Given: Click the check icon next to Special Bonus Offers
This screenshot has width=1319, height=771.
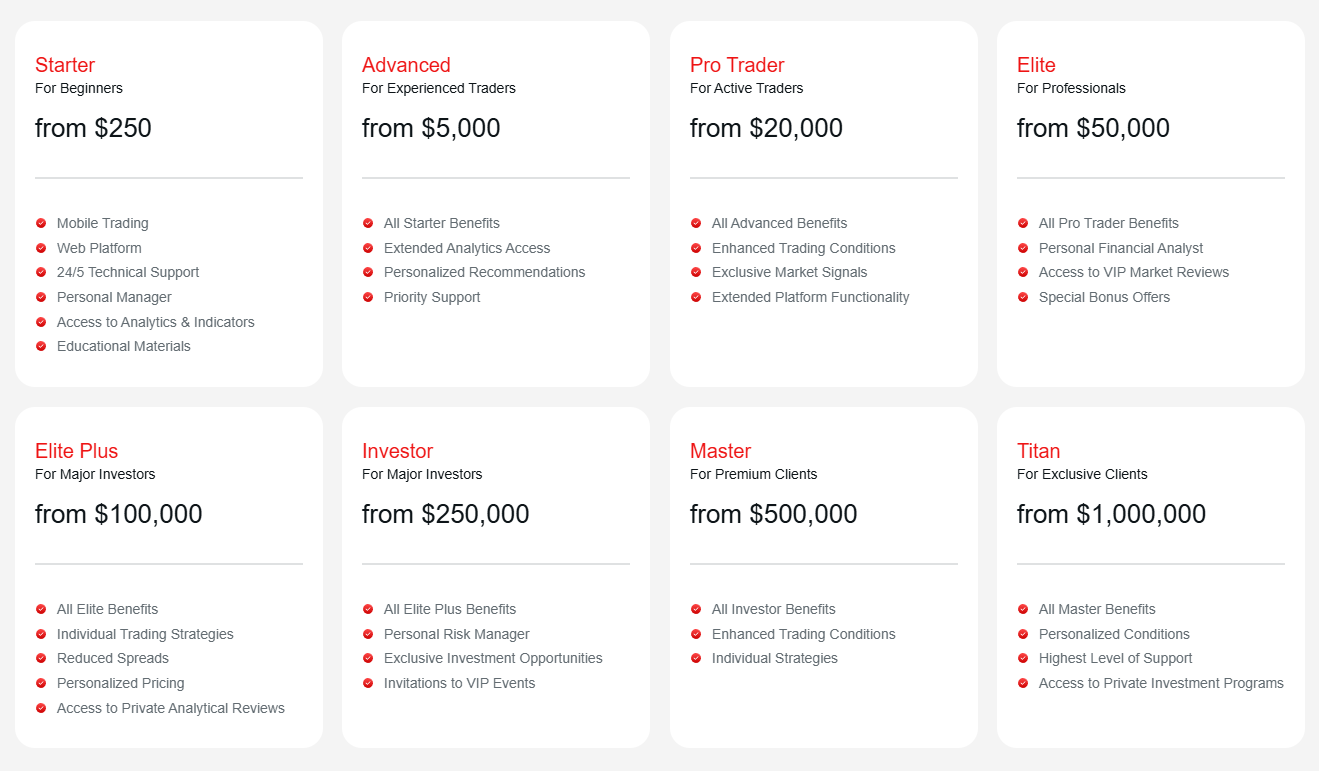Looking at the screenshot, I should [1023, 297].
